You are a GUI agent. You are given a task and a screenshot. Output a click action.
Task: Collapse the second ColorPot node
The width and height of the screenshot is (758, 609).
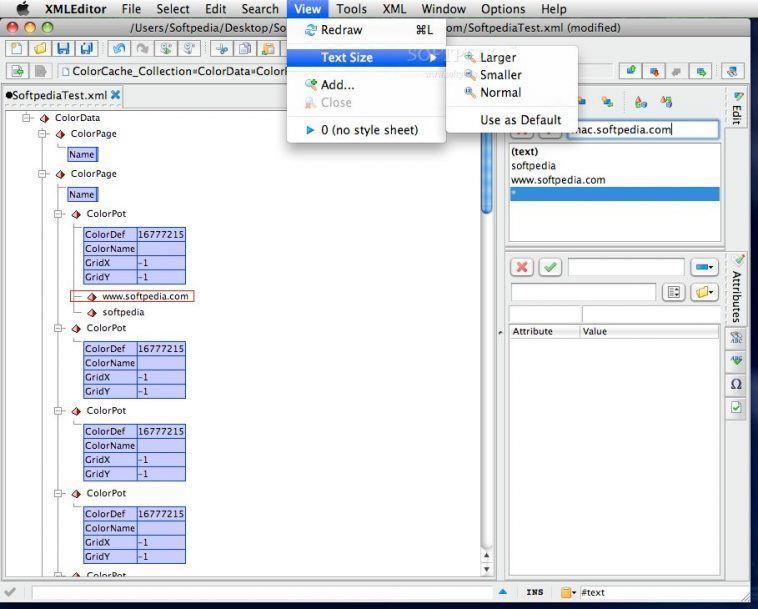point(58,328)
